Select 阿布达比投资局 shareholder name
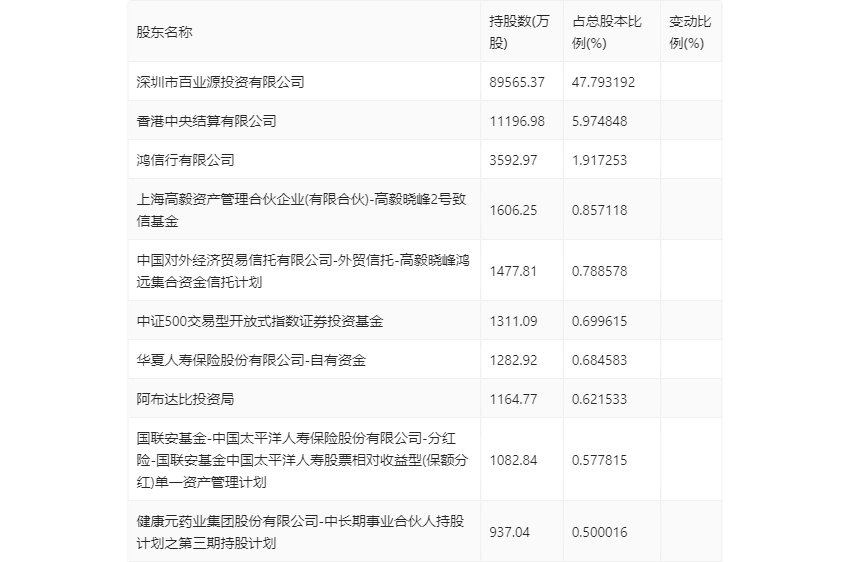The width and height of the screenshot is (850, 562). pos(185,399)
